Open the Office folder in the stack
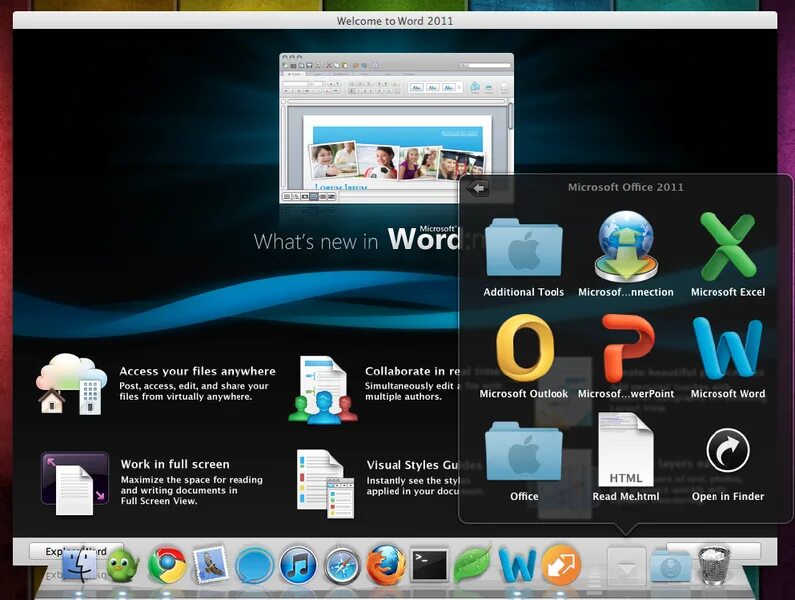Screen dimensions: 795x600 click(x=524, y=450)
